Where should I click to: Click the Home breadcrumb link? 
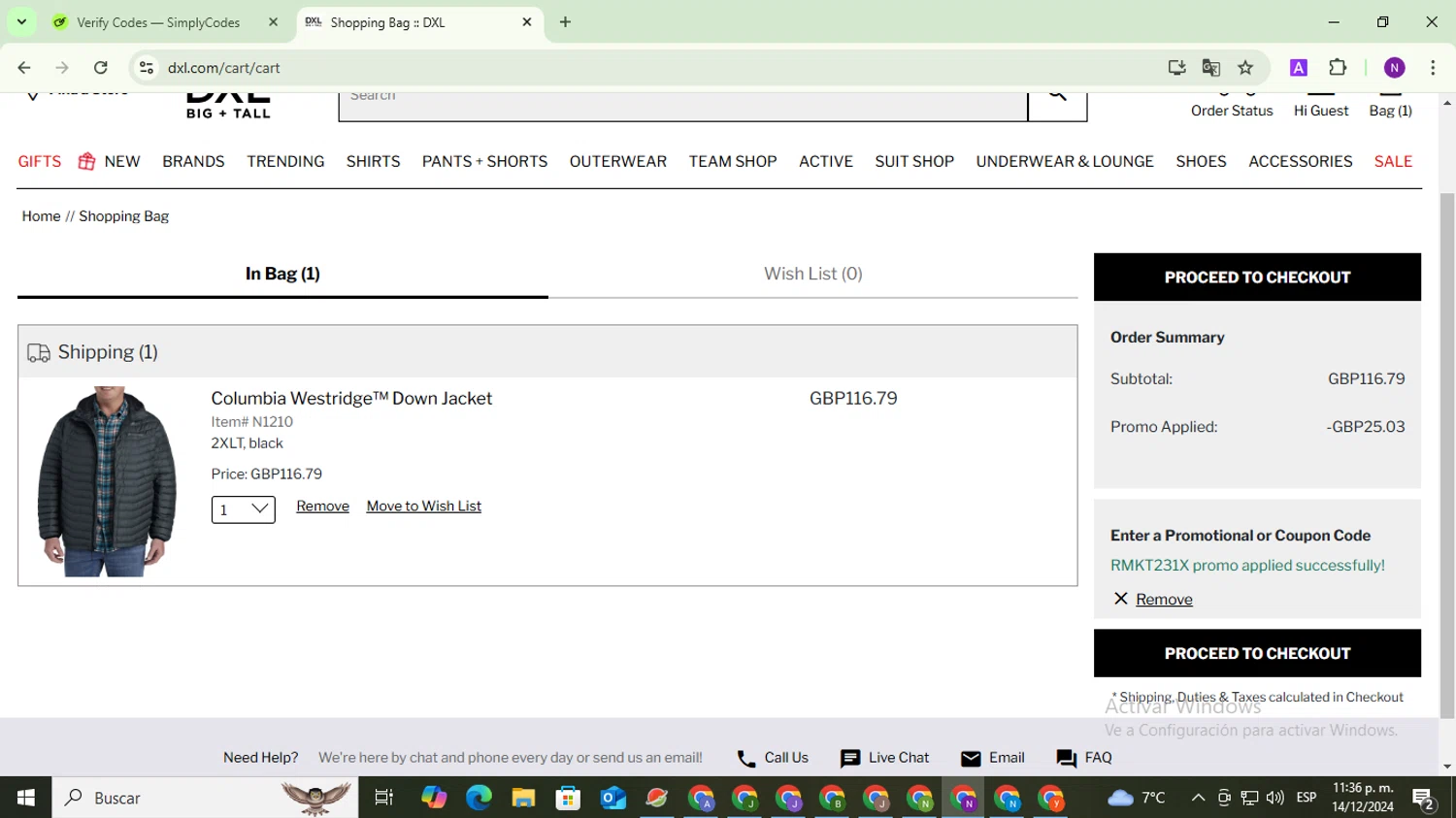coord(41,216)
